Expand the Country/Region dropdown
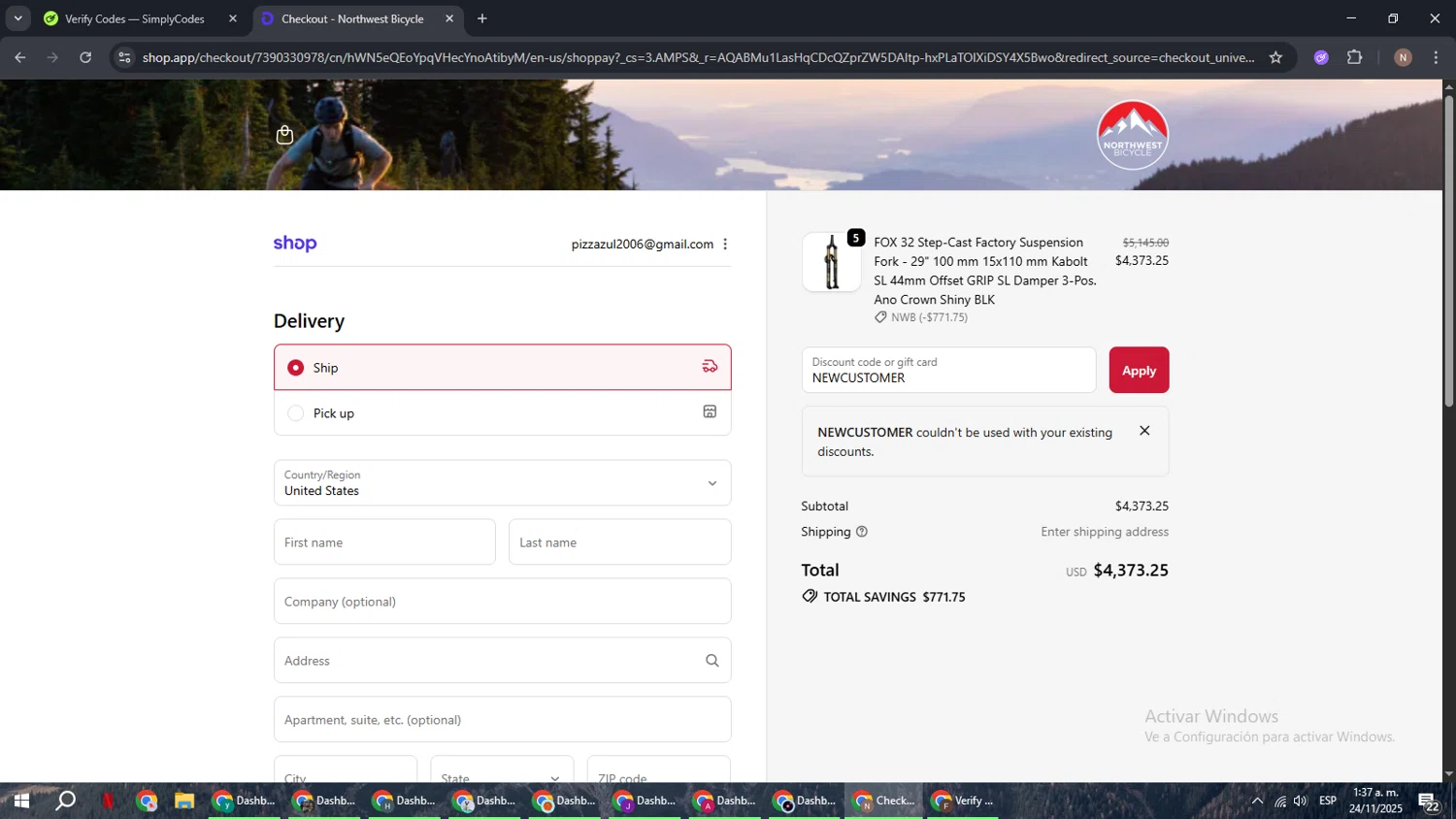 (503, 483)
